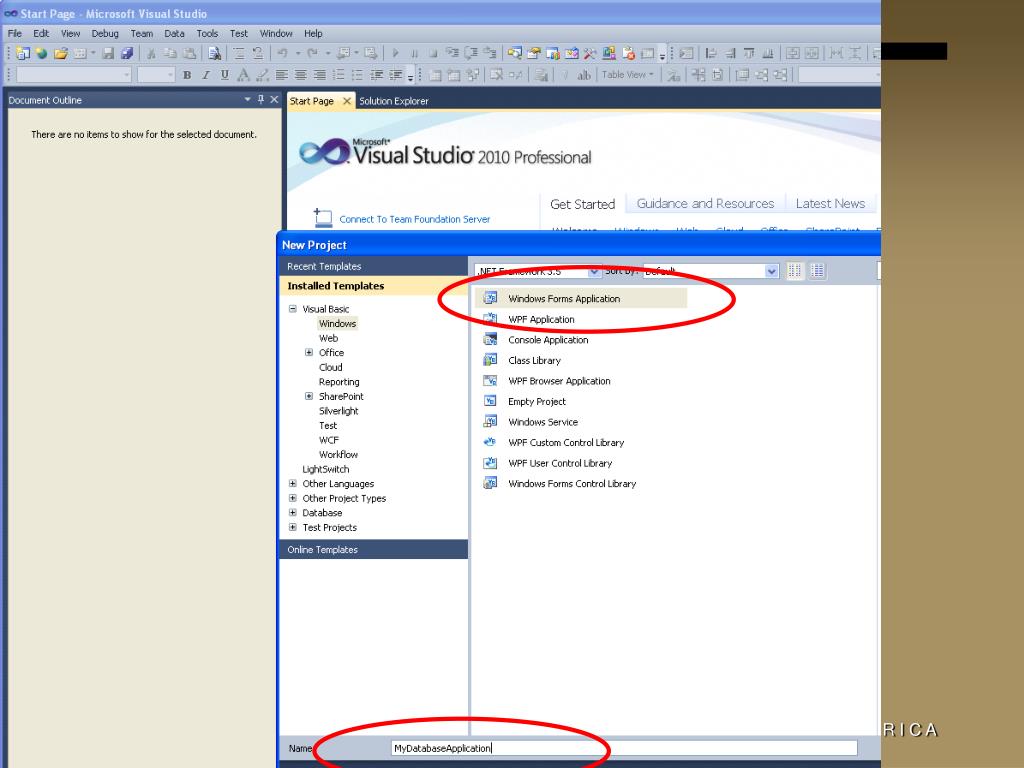Image resolution: width=1024 pixels, height=768 pixels.
Task: Open the Debug menu
Action: (104, 33)
